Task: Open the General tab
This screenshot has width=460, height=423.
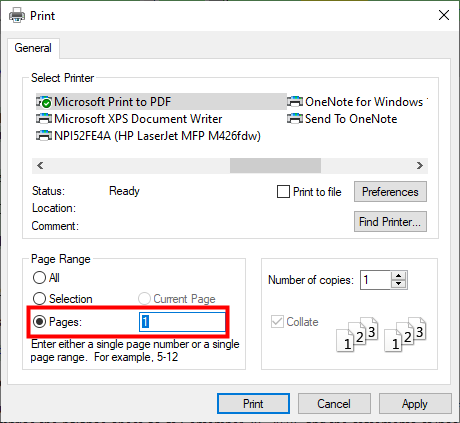Action: pos(33,48)
